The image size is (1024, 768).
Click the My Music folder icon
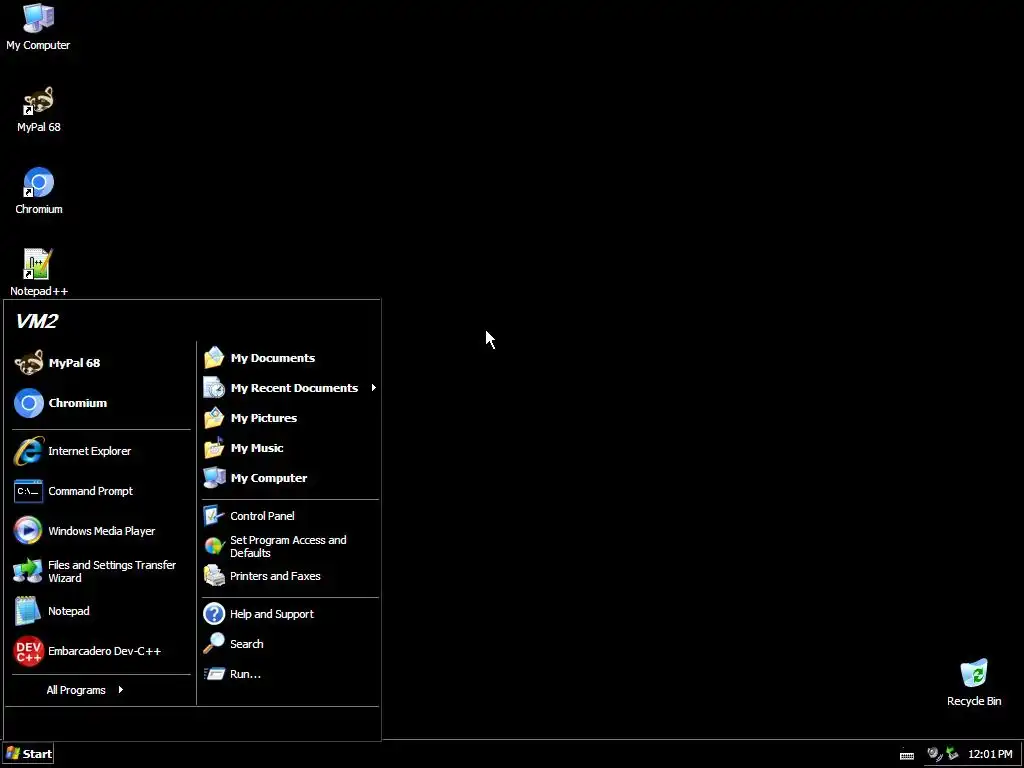point(214,448)
